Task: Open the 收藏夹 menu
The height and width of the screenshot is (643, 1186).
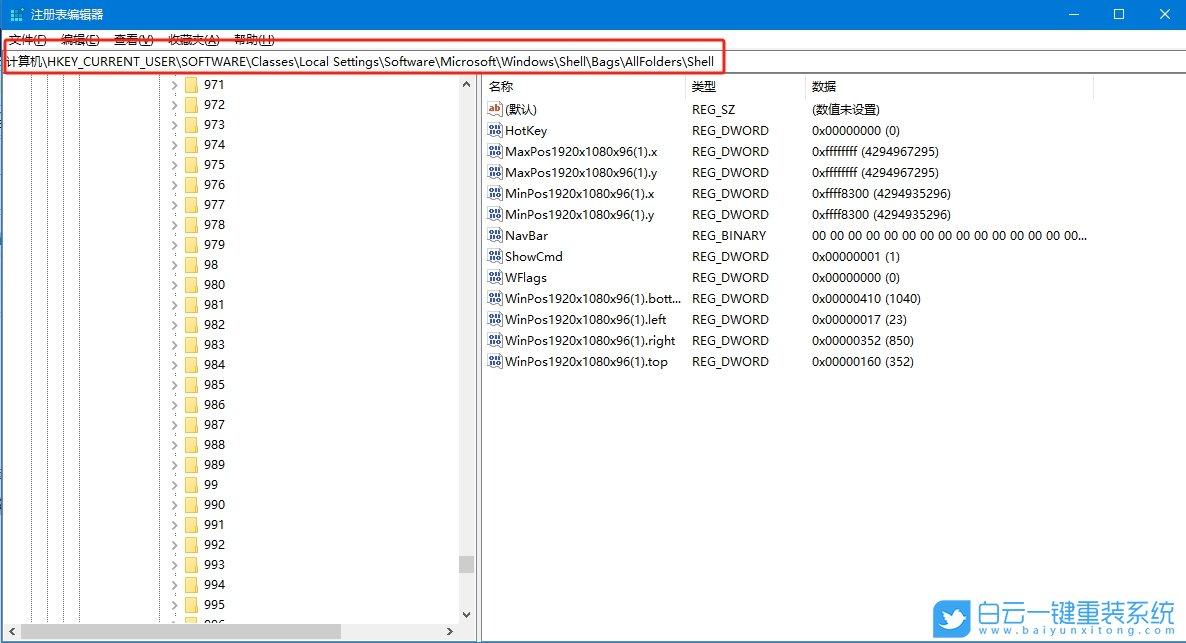Action: 193,39
